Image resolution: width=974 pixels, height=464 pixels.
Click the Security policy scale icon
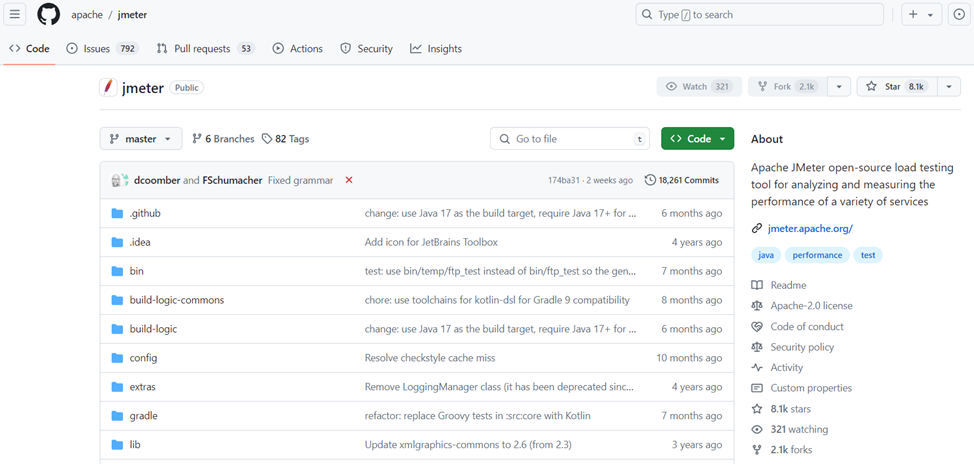click(x=757, y=347)
